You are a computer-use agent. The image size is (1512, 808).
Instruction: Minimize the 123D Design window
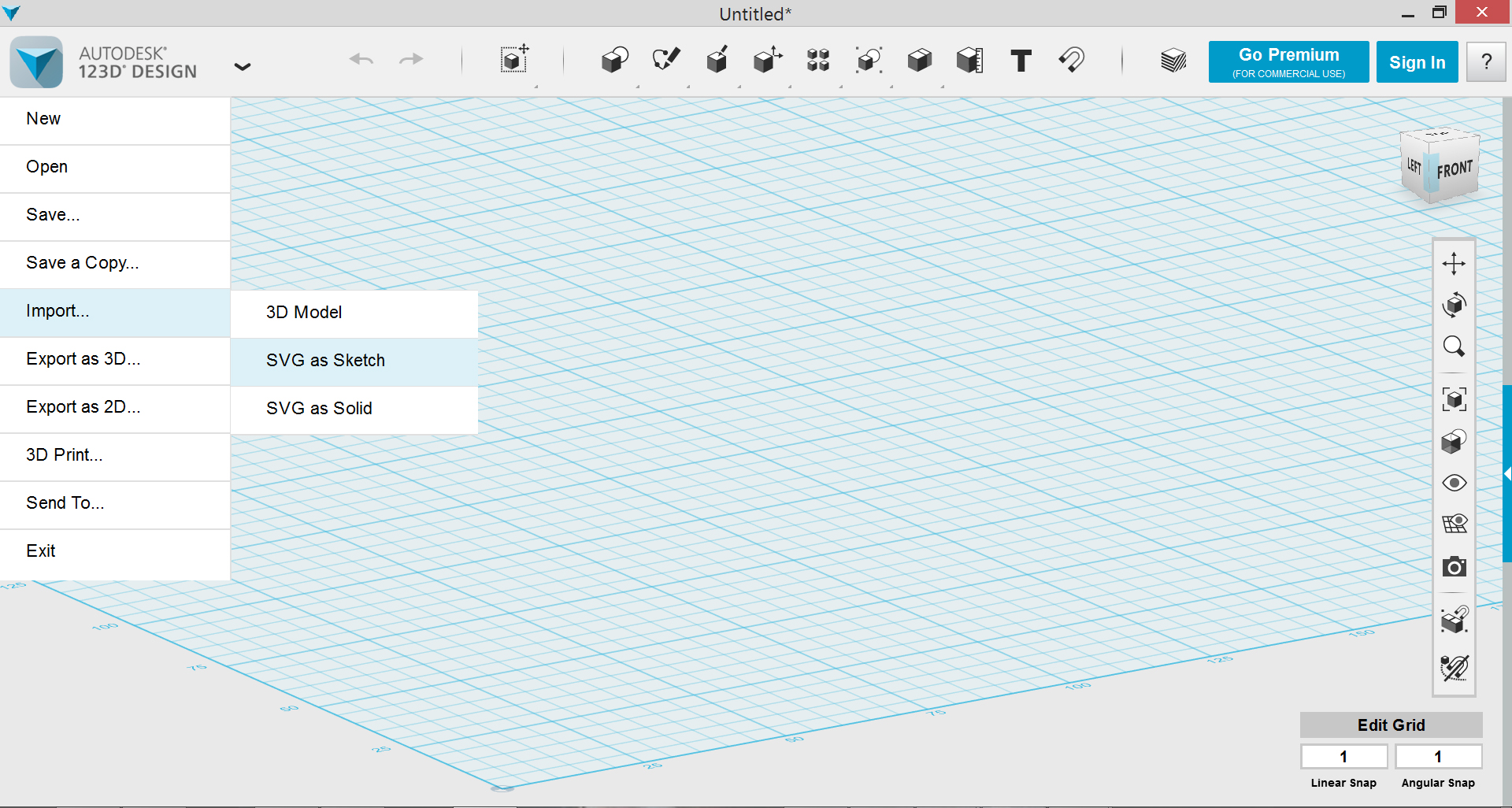tap(1408, 13)
